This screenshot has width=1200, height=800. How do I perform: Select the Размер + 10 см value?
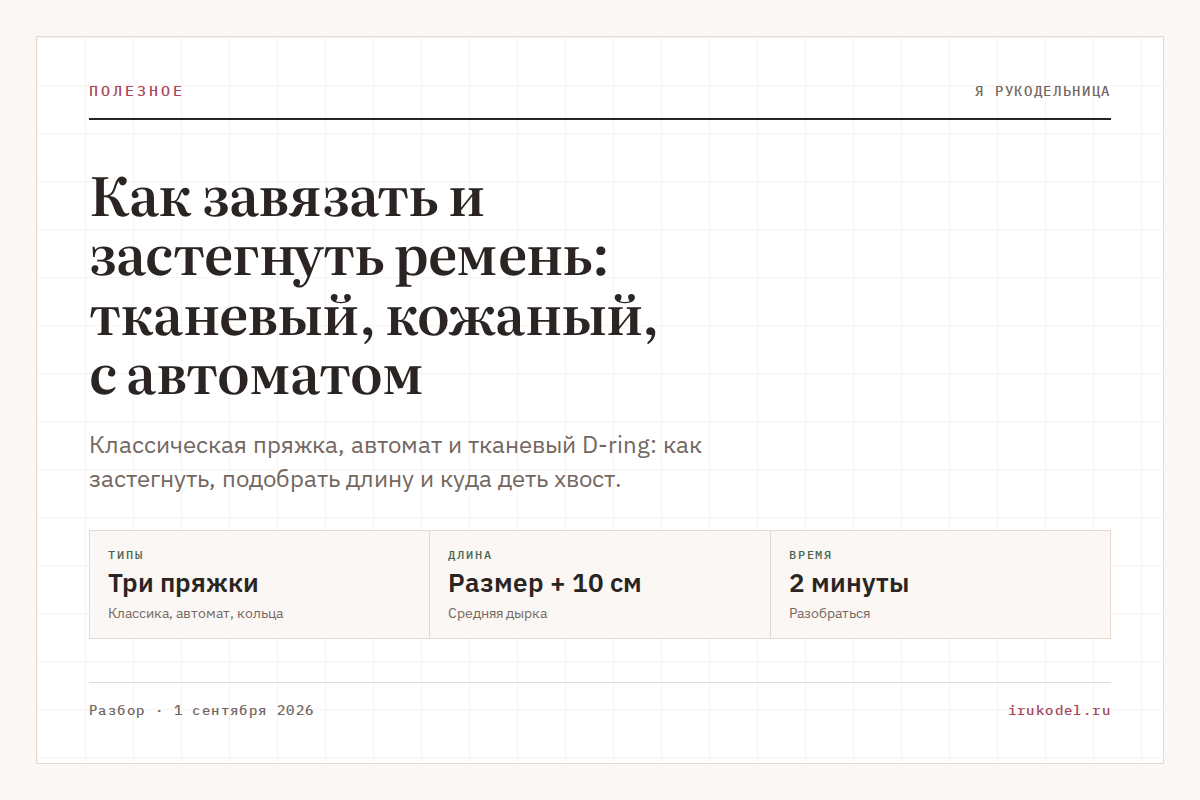pyautogui.click(x=545, y=584)
